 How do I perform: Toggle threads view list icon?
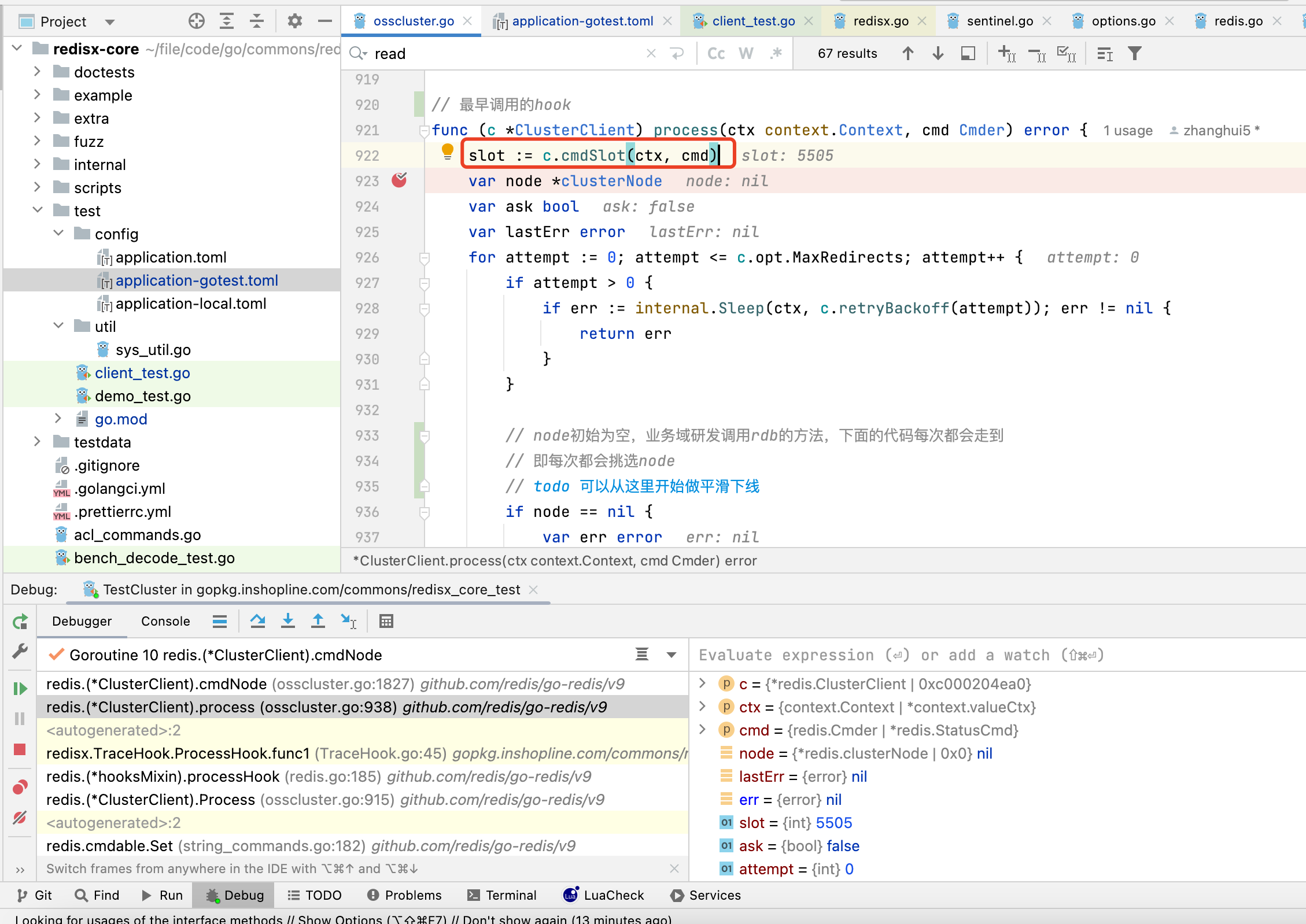click(642, 655)
